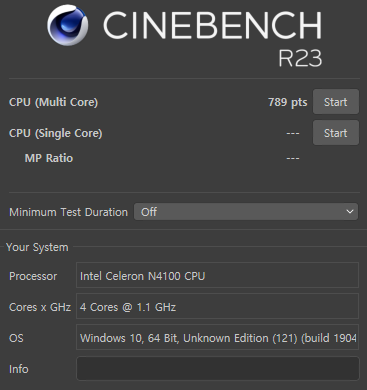Start the CPU Single Core benchmark
The width and height of the screenshot is (367, 390).
pos(336,133)
